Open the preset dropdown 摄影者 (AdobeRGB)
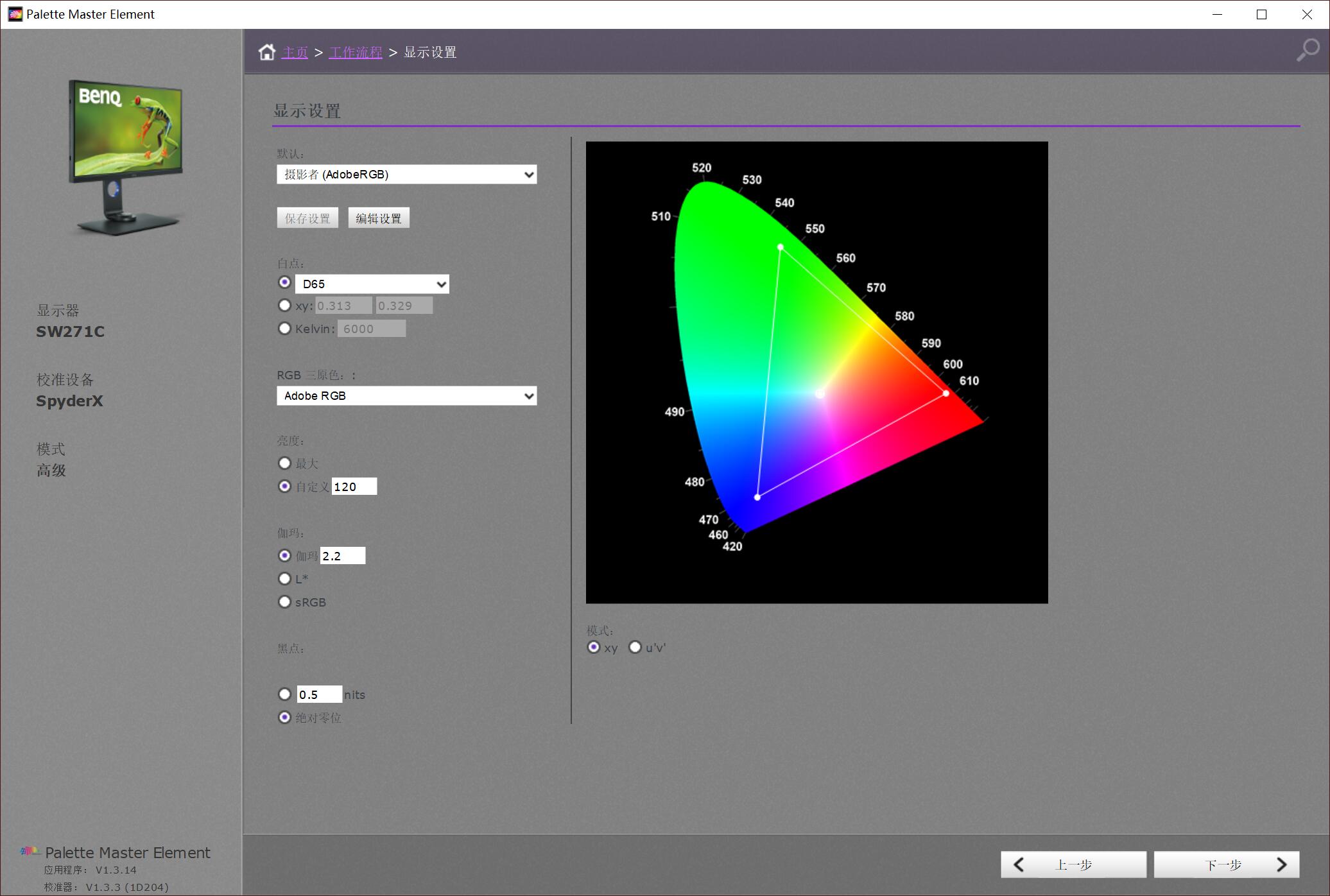This screenshot has height=896, width=1330. click(x=406, y=175)
